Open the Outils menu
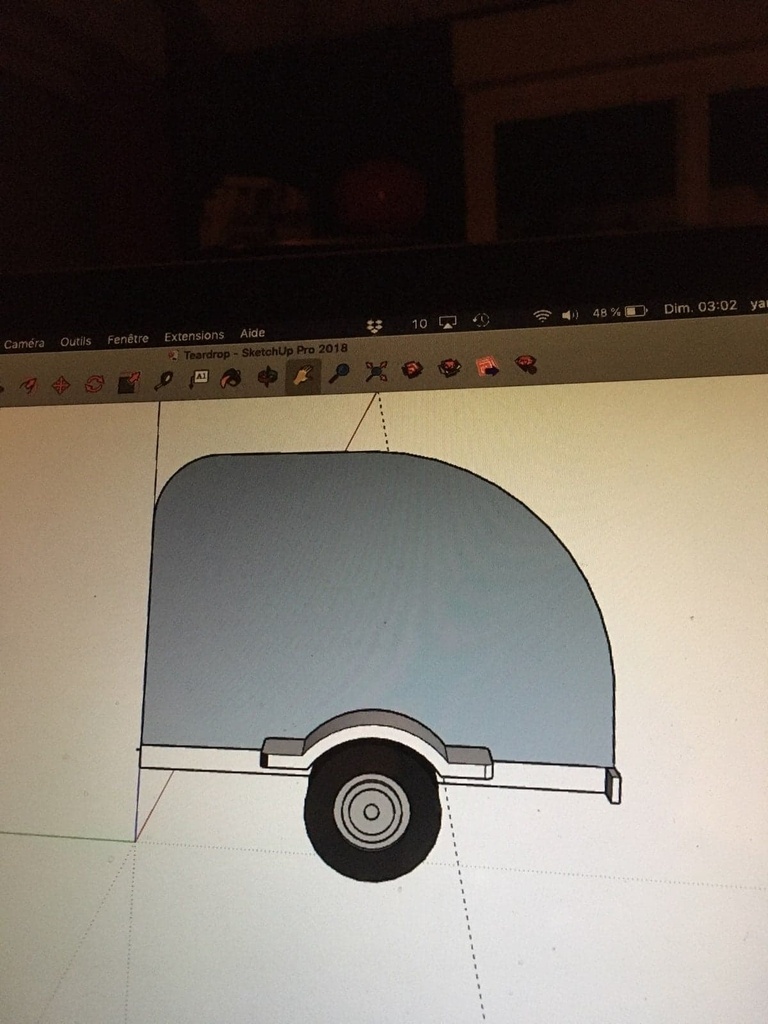Screen dimensions: 768x1024 coord(76,341)
